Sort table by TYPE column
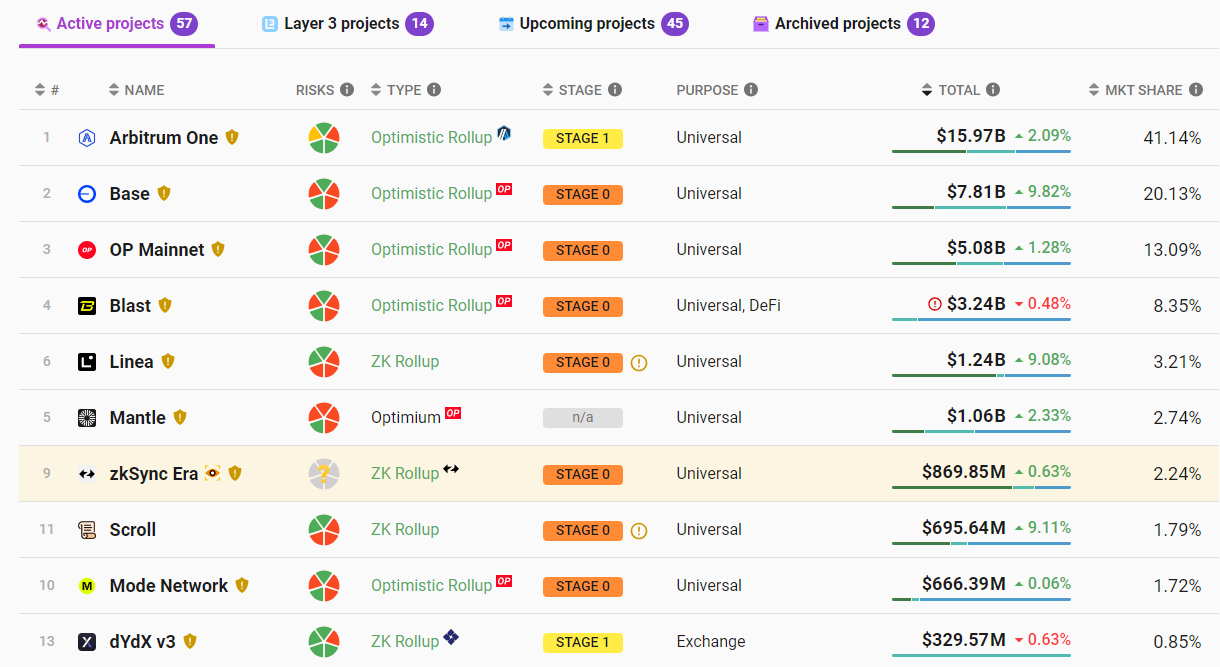Image resolution: width=1220 pixels, height=667 pixels. (396, 90)
